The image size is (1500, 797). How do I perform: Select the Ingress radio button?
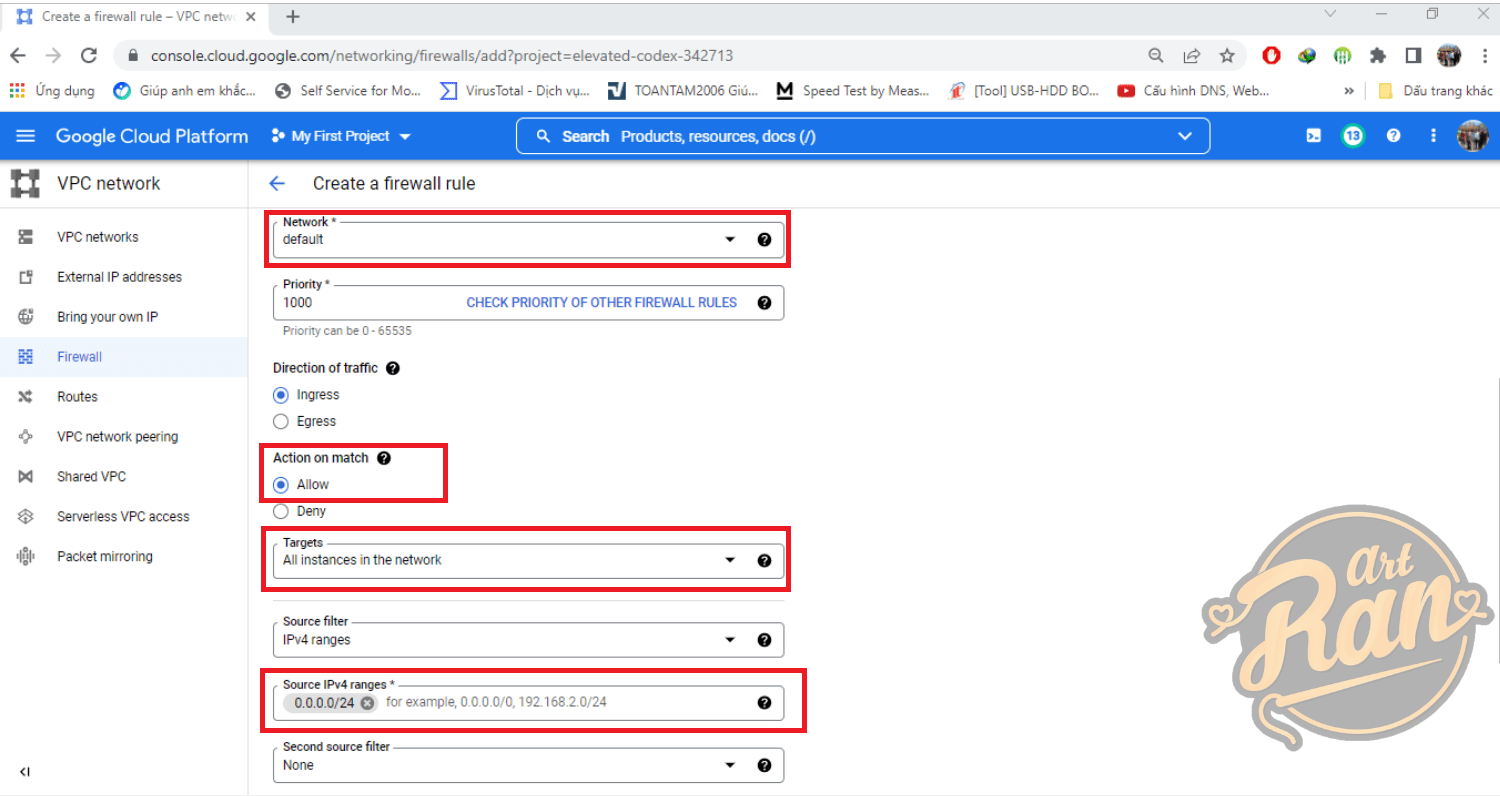tap(281, 395)
